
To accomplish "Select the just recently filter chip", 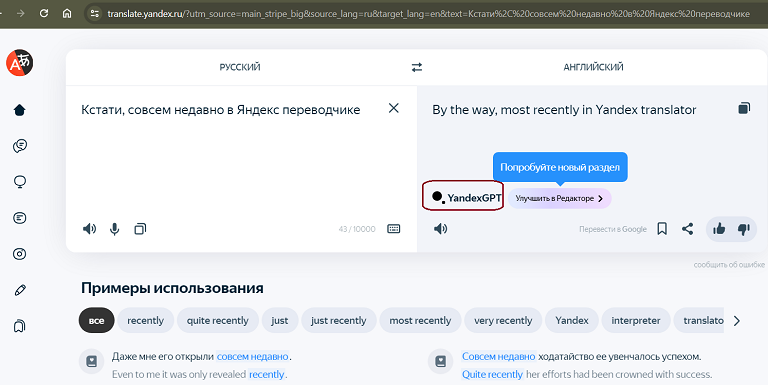I will pos(338,321).
